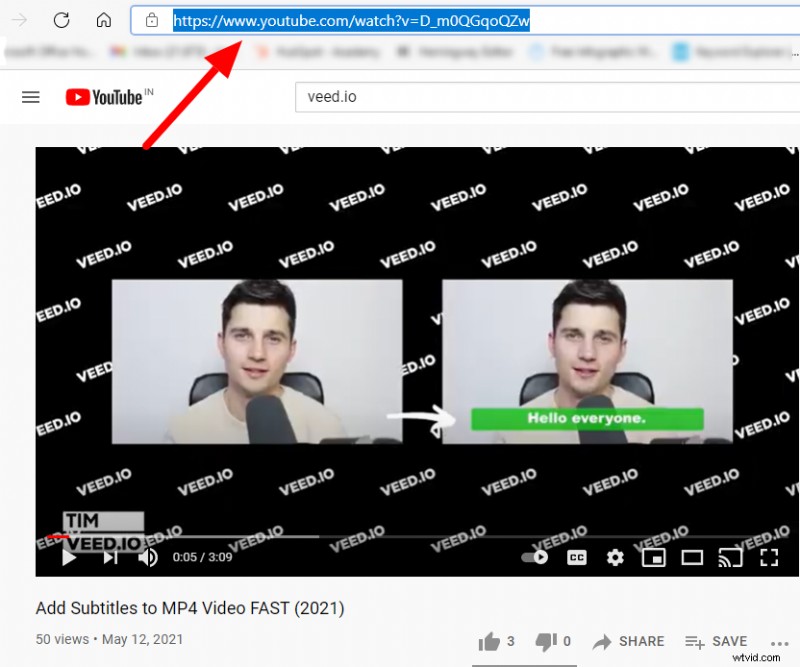The width and height of the screenshot is (800, 667).
Task: Reload the current page
Action: [x=61, y=20]
